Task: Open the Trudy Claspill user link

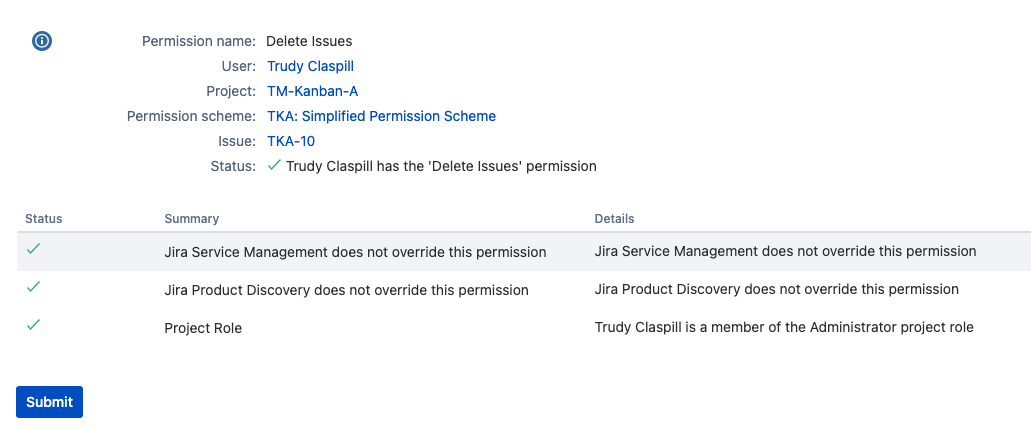Action: pyautogui.click(x=310, y=66)
